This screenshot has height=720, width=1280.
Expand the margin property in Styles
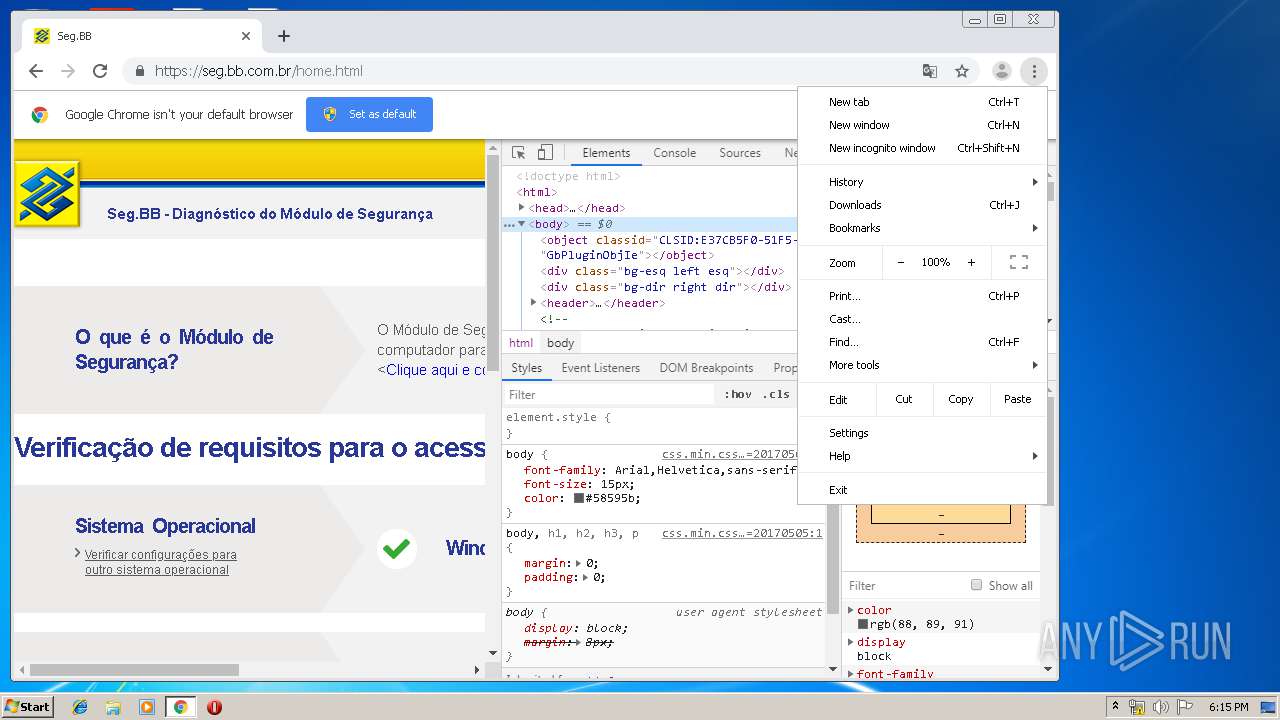tap(578, 563)
